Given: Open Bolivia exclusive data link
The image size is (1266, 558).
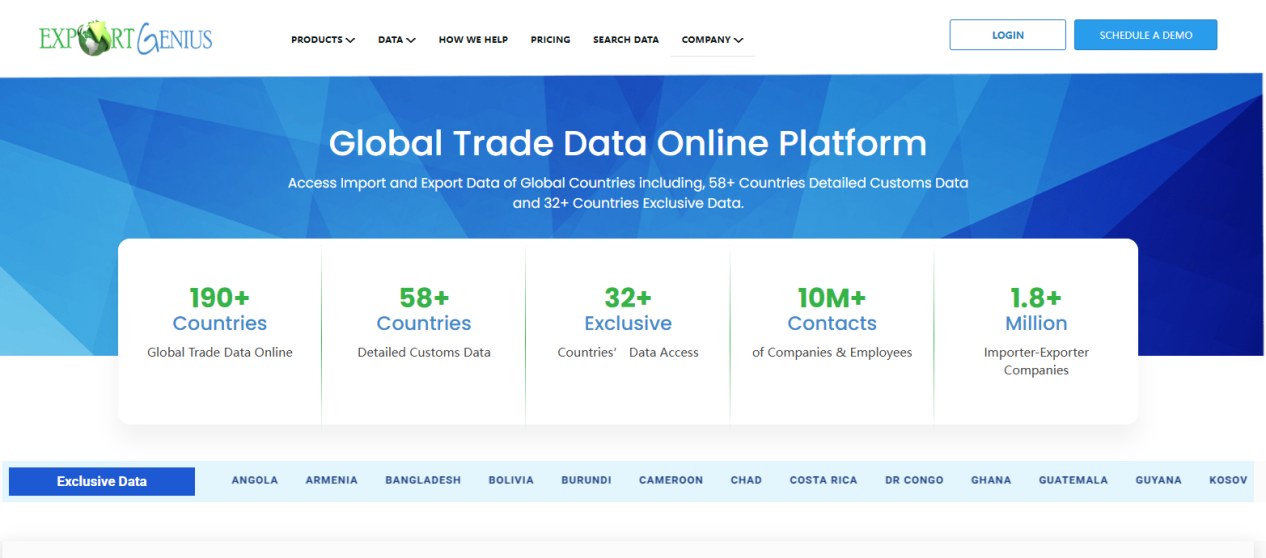Looking at the screenshot, I should point(511,480).
